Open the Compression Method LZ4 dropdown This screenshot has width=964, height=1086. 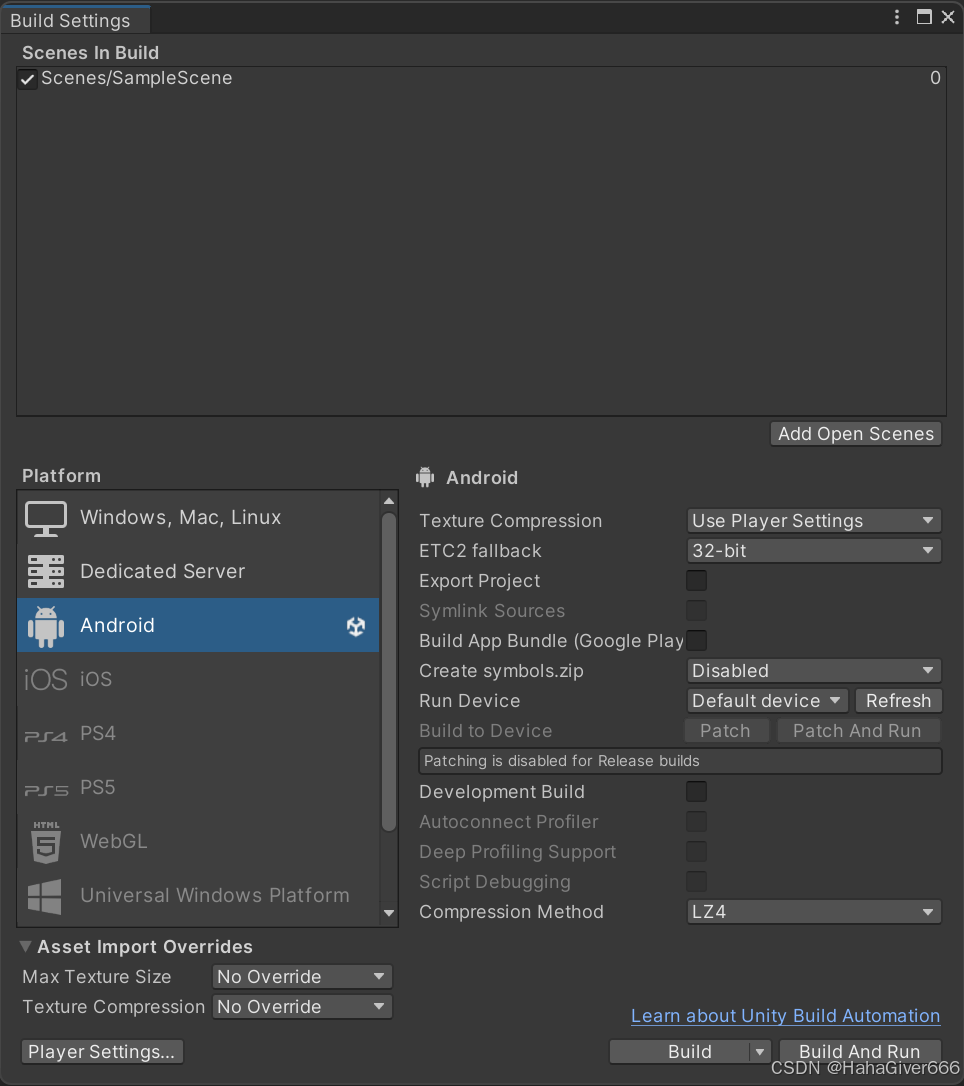pyautogui.click(x=814, y=911)
